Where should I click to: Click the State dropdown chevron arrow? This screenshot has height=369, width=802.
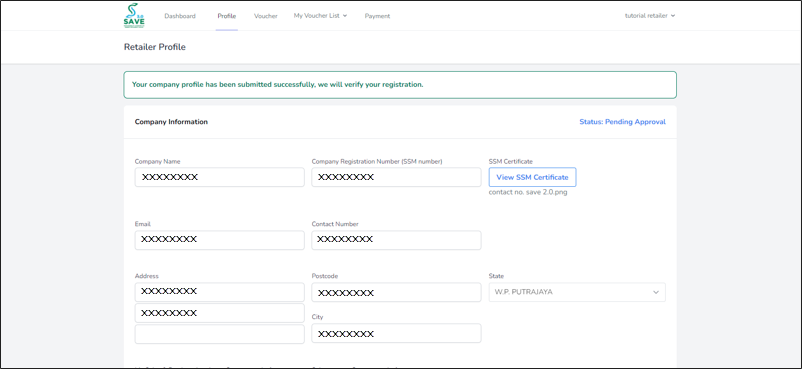[656, 292]
